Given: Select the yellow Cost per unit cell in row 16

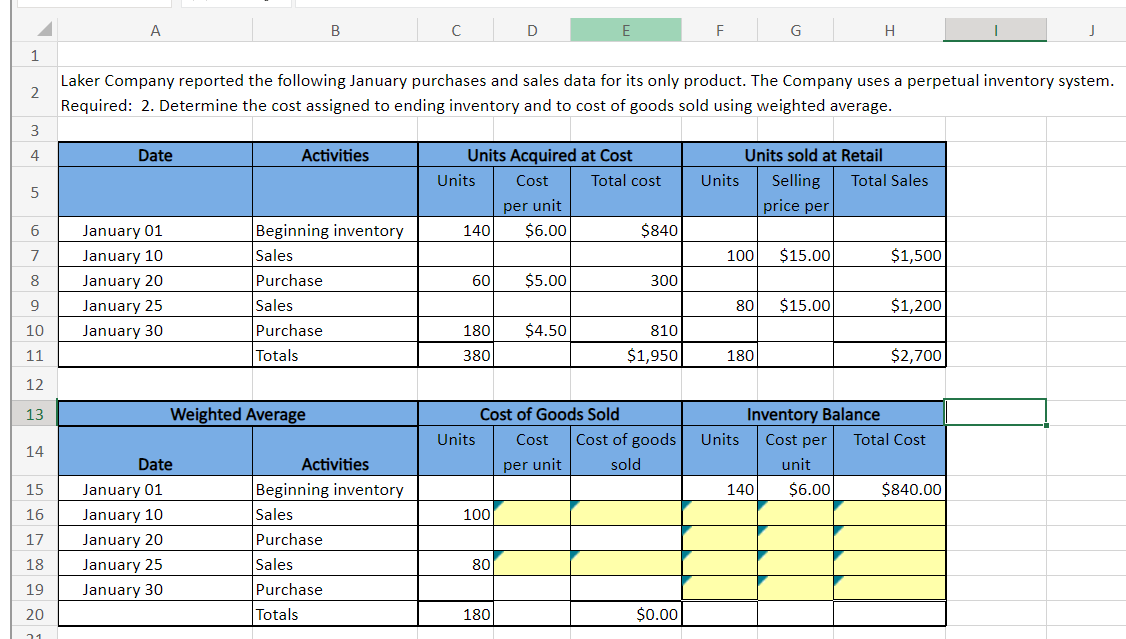Looking at the screenshot, I should (x=531, y=514).
